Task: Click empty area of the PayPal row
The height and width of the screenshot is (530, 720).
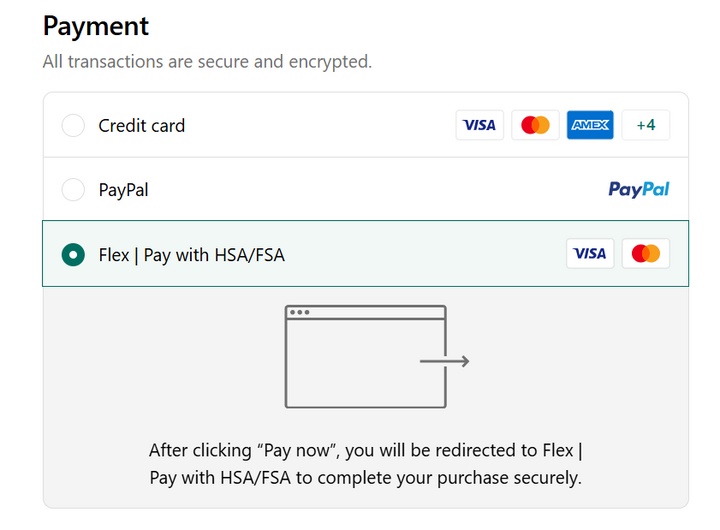Action: click(380, 189)
